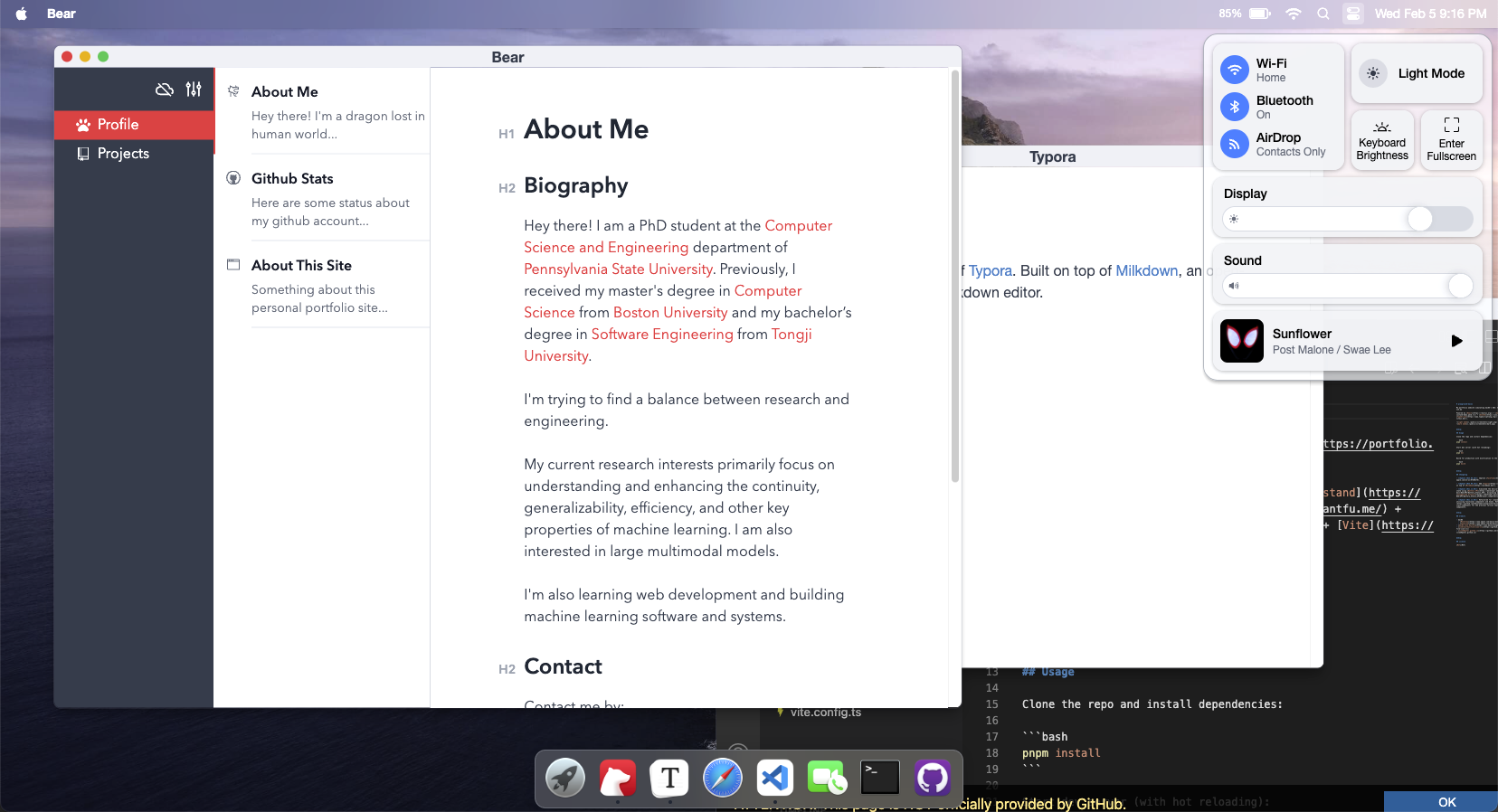The width and height of the screenshot is (1498, 812).
Task: Click the H2 marker beside Biography heading
Action: [507, 188]
